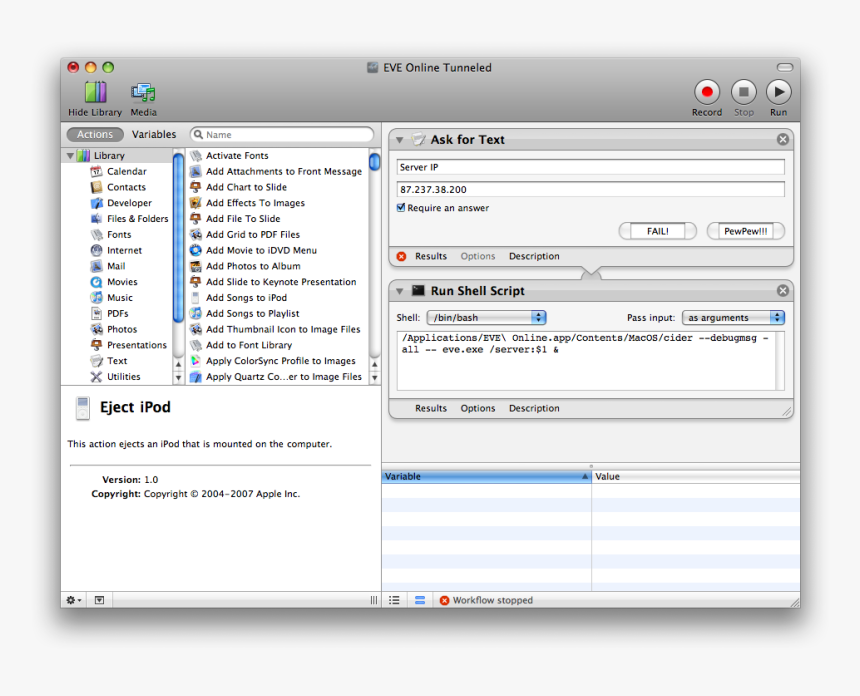Click the Workflow stopped status icon
The width and height of the screenshot is (860, 696).
(x=444, y=601)
